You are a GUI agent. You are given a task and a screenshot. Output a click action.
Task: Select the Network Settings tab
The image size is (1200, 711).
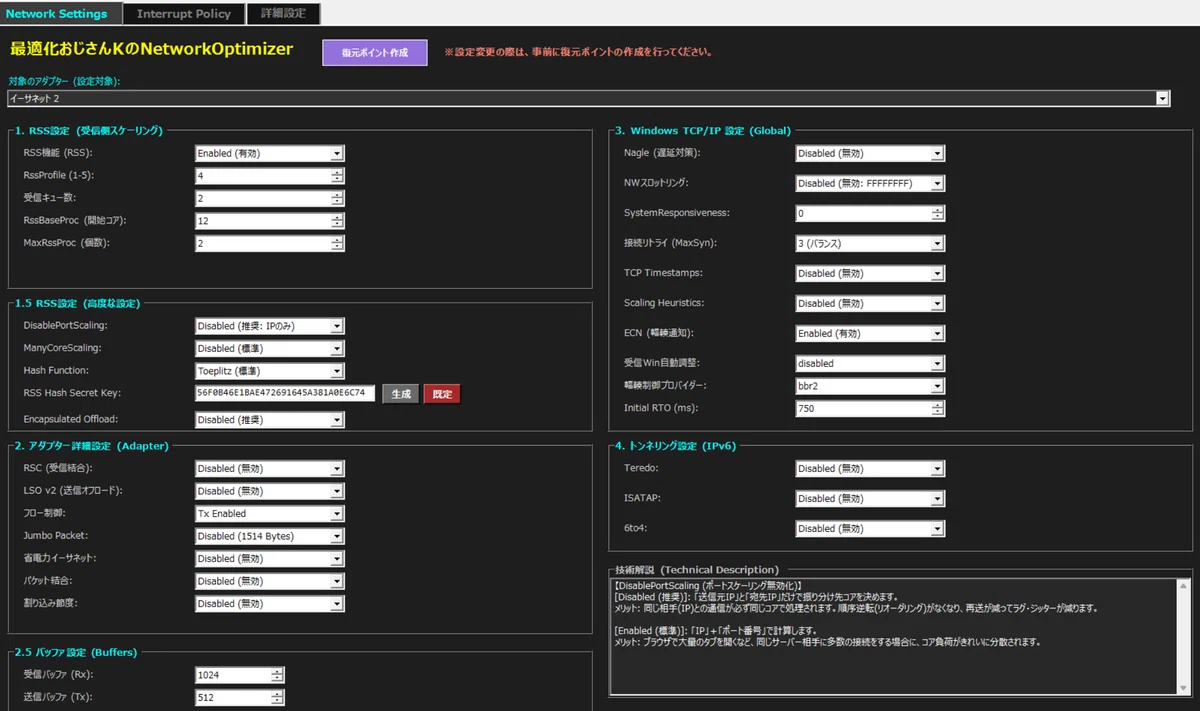click(x=61, y=13)
